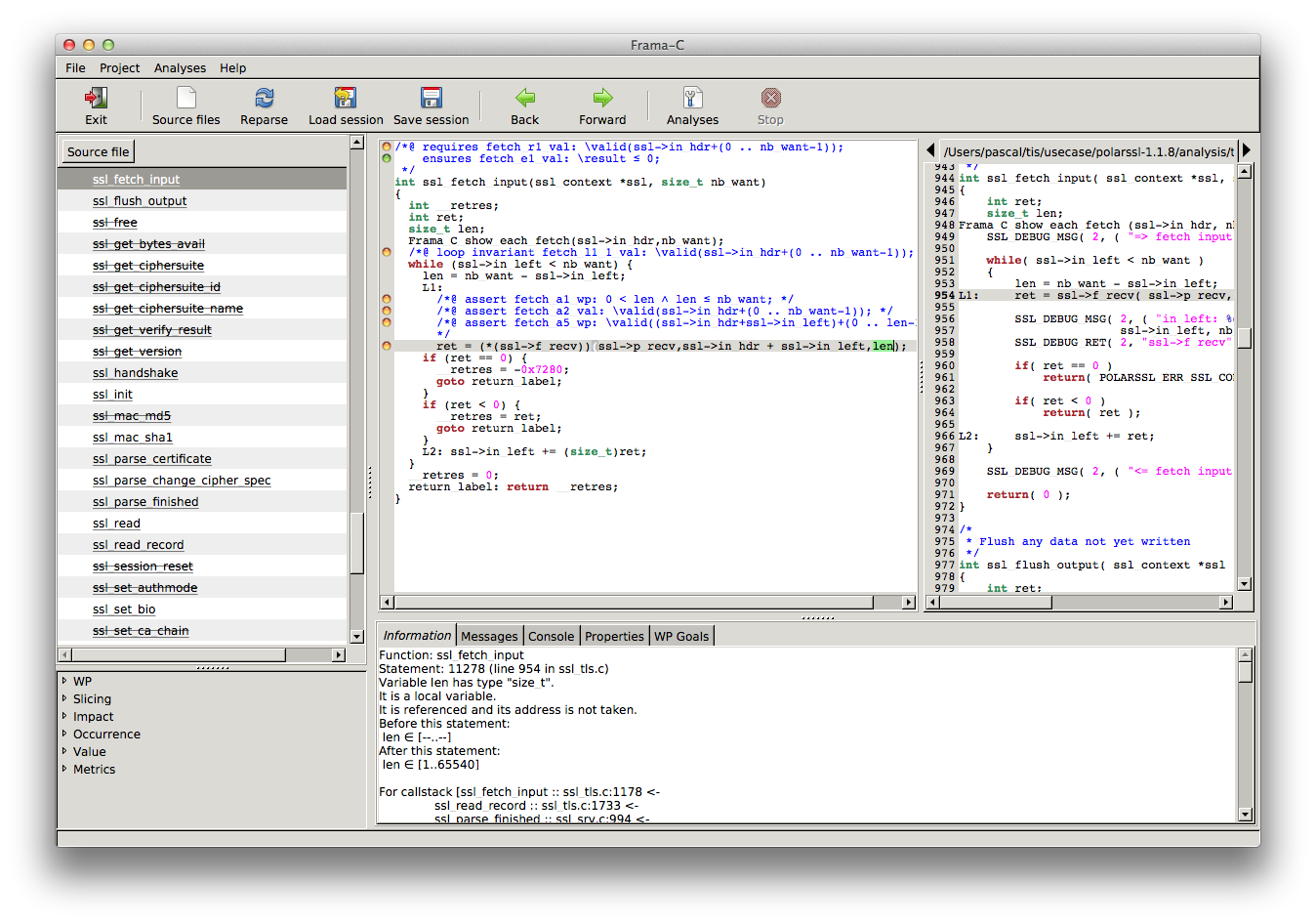Click the Stop toolbar icon
This screenshot has height=924, width=1316.
(771, 98)
